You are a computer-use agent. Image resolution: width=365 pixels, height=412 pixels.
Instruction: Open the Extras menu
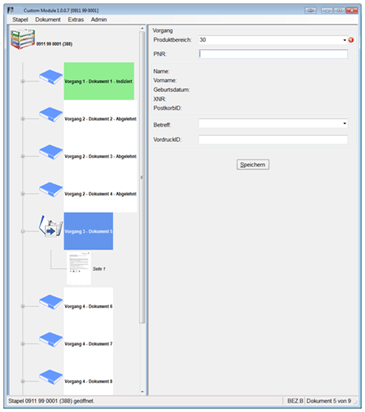76,20
